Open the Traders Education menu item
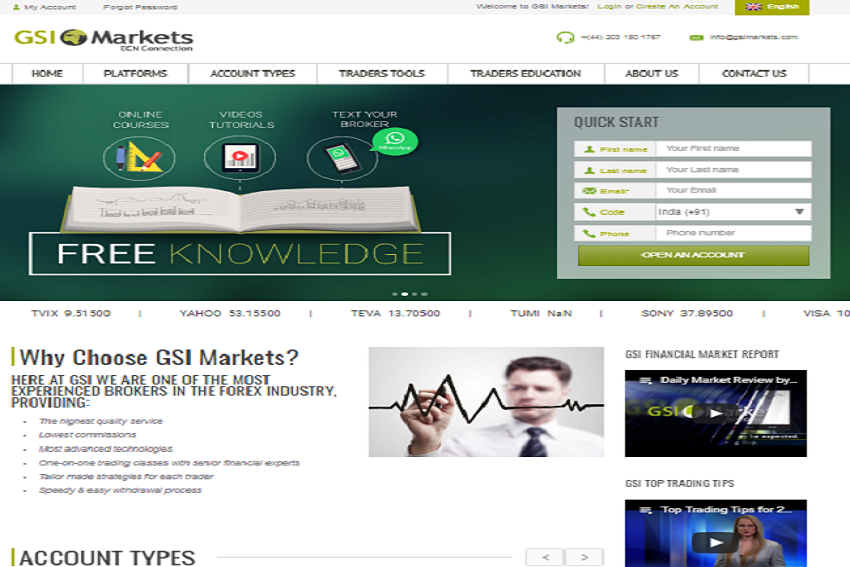Screen dimensions: 850x567 525,74
